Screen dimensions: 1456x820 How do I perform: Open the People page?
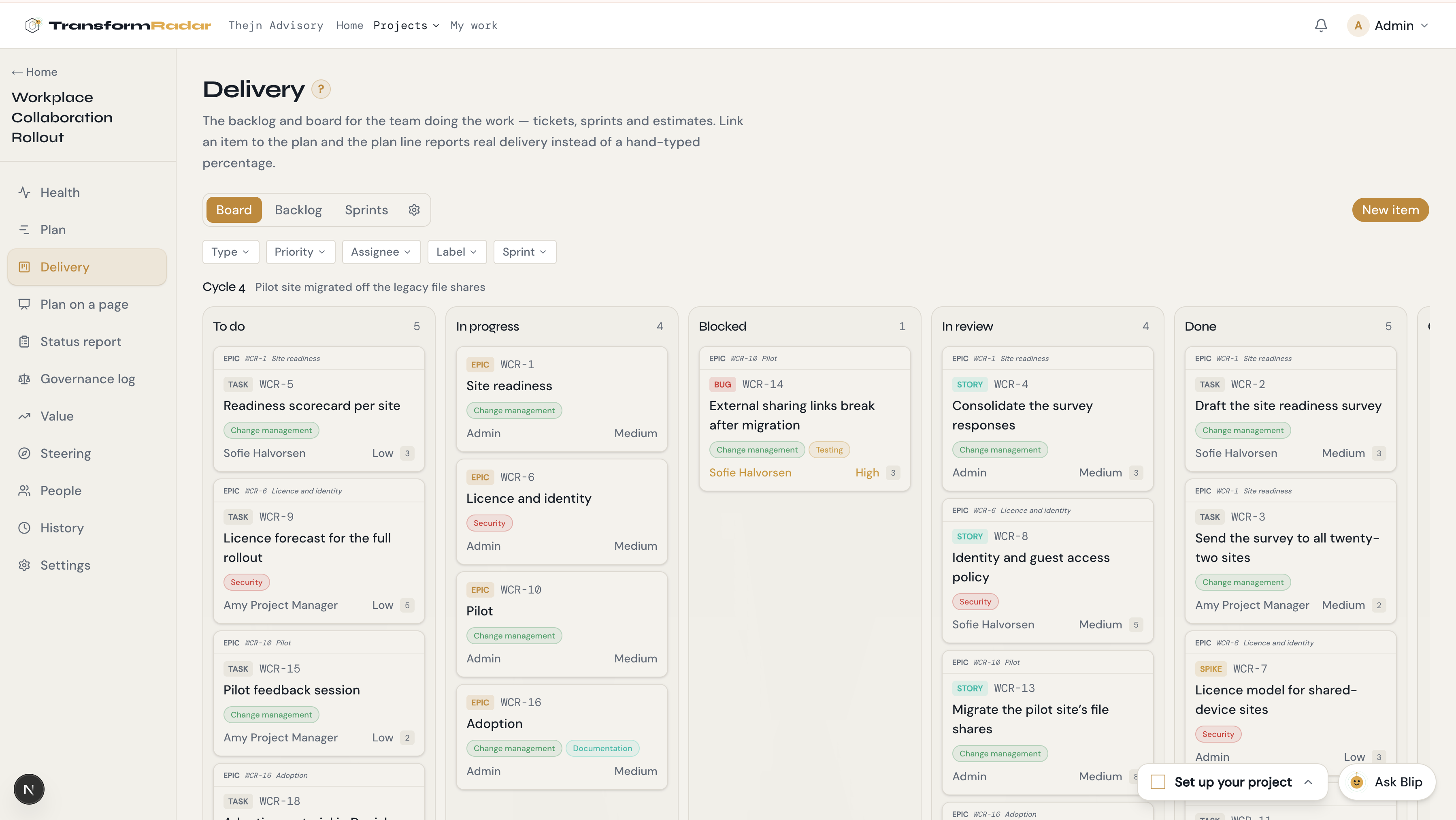[87, 491]
